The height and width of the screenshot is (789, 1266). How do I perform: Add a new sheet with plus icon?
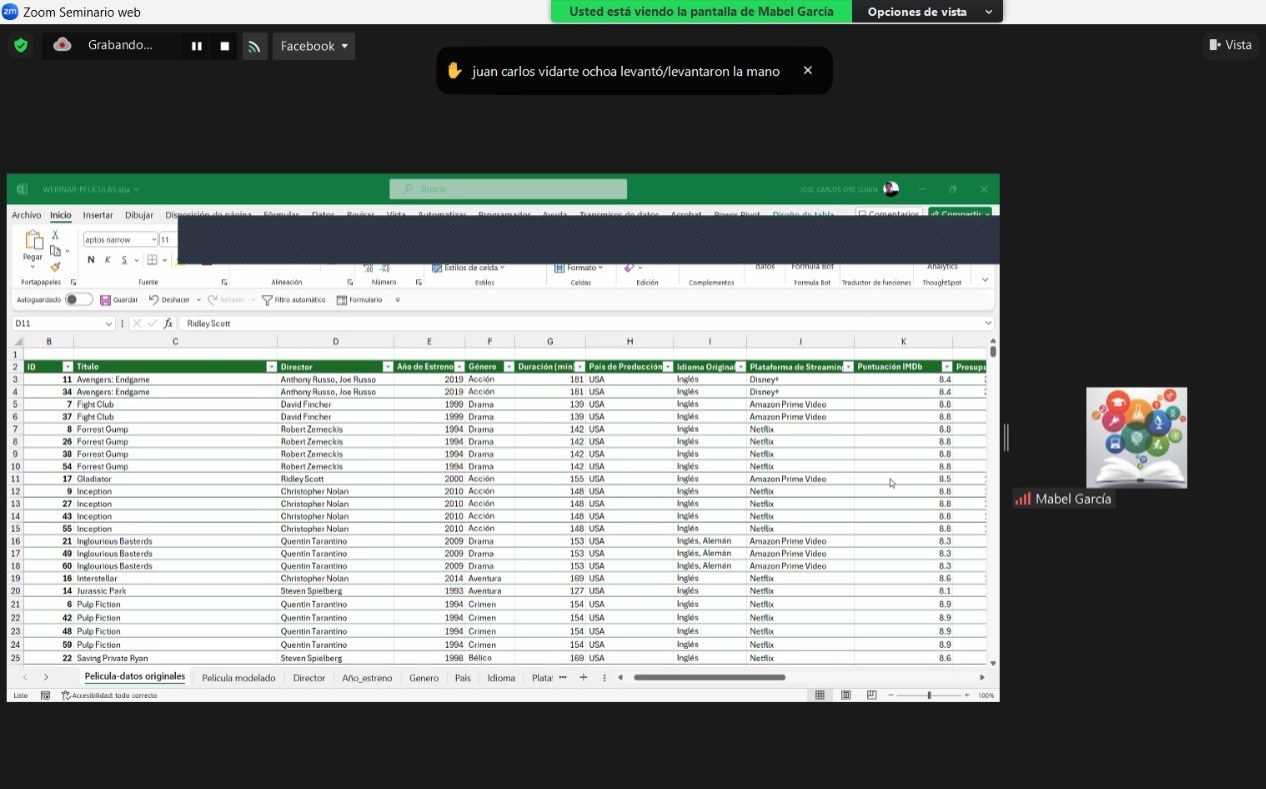(583, 678)
